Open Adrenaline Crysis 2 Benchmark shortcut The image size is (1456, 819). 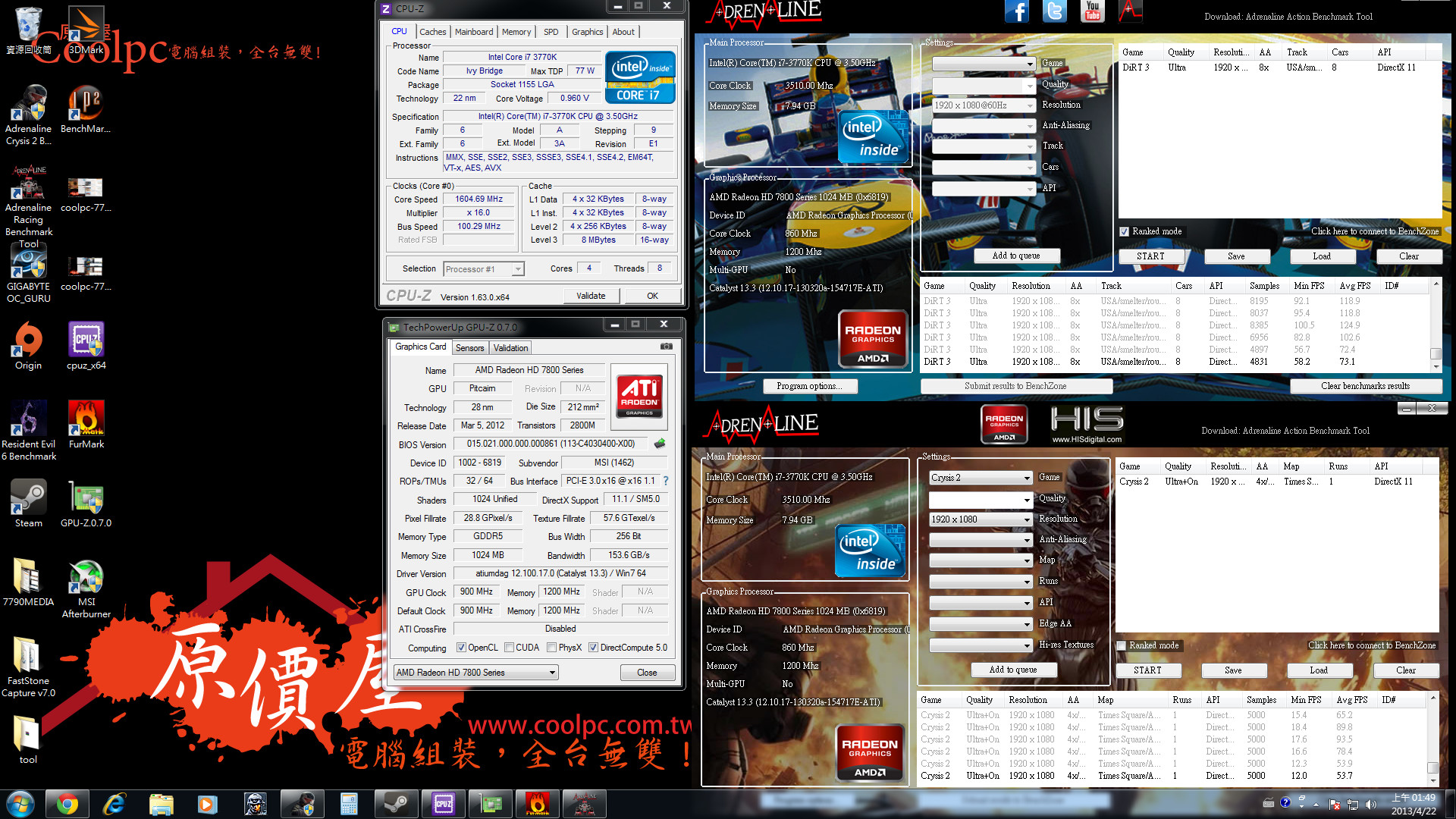click(x=28, y=115)
